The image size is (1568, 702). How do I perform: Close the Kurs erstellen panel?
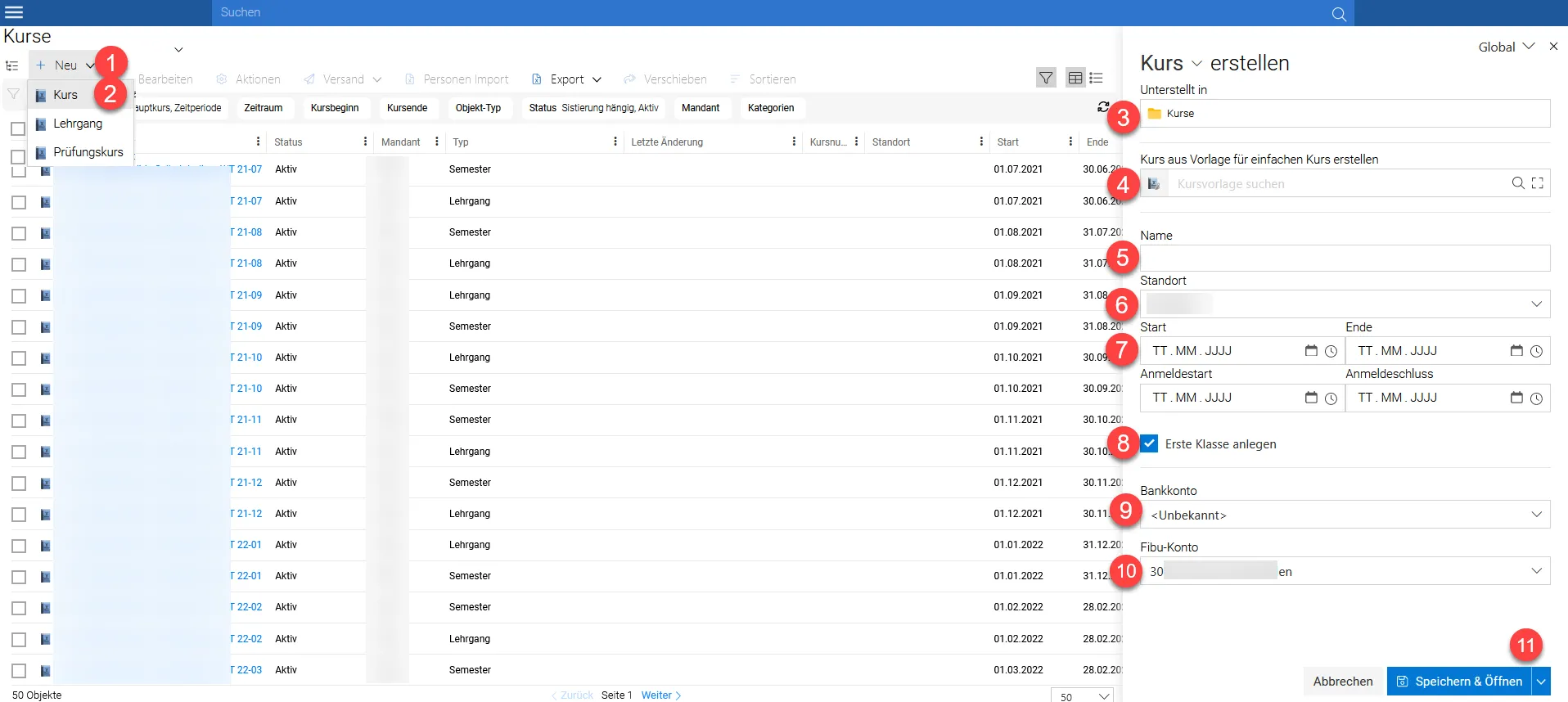[x=1553, y=47]
